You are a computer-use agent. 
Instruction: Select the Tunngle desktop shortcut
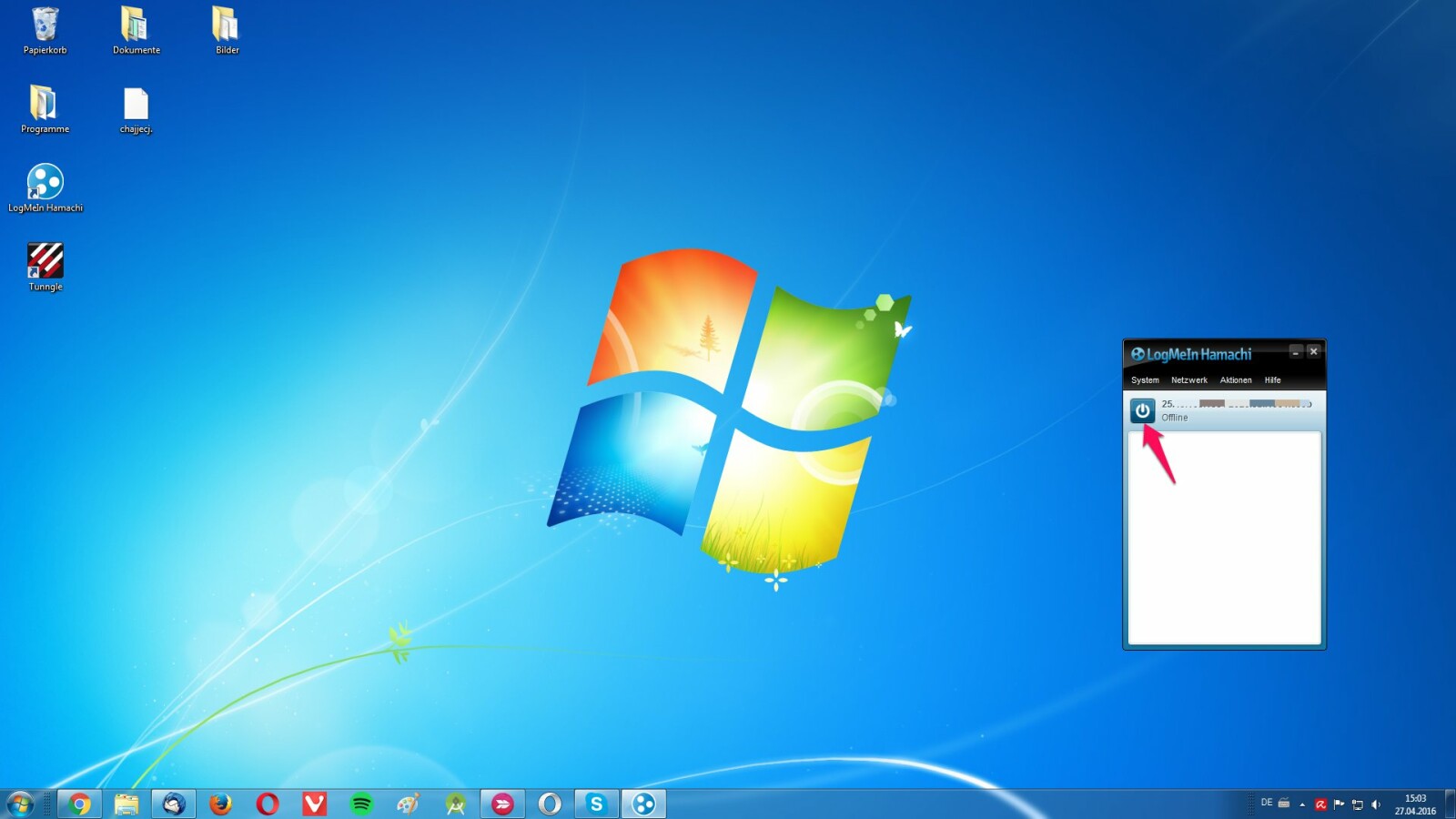(x=45, y=267)
